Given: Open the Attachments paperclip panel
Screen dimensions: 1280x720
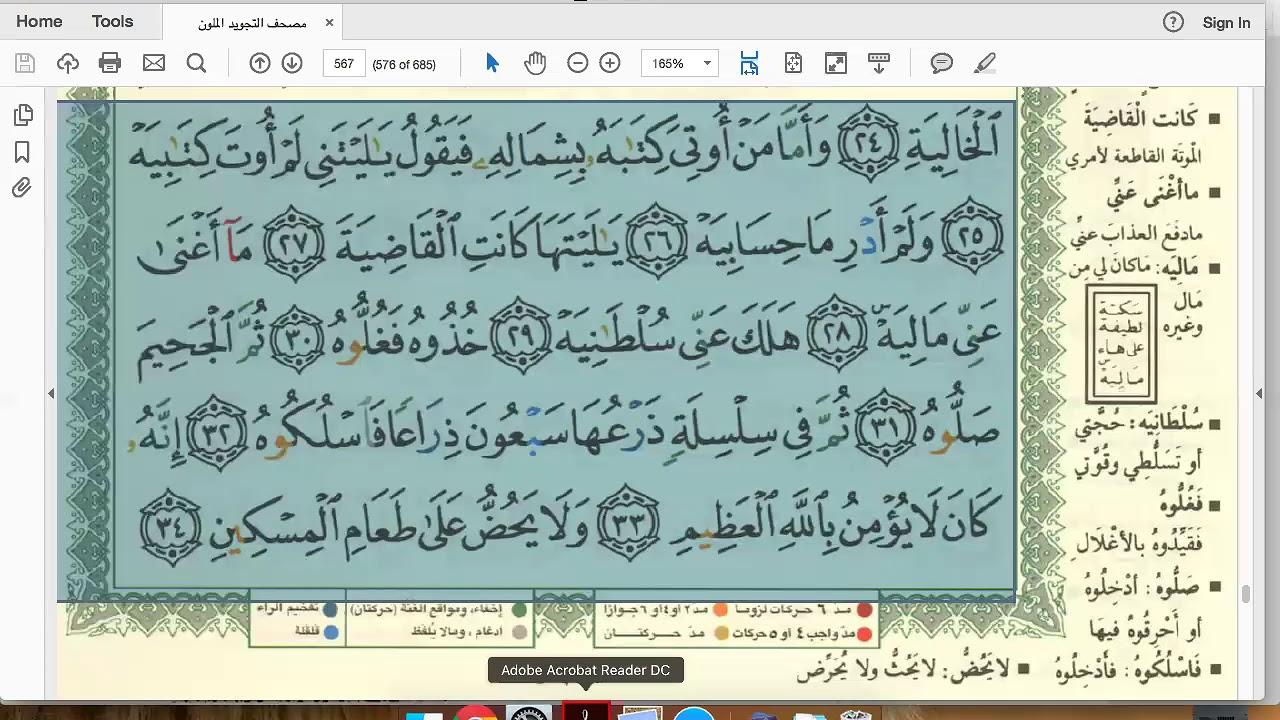Looking at the screenshot, I should (x=22, y=188).
